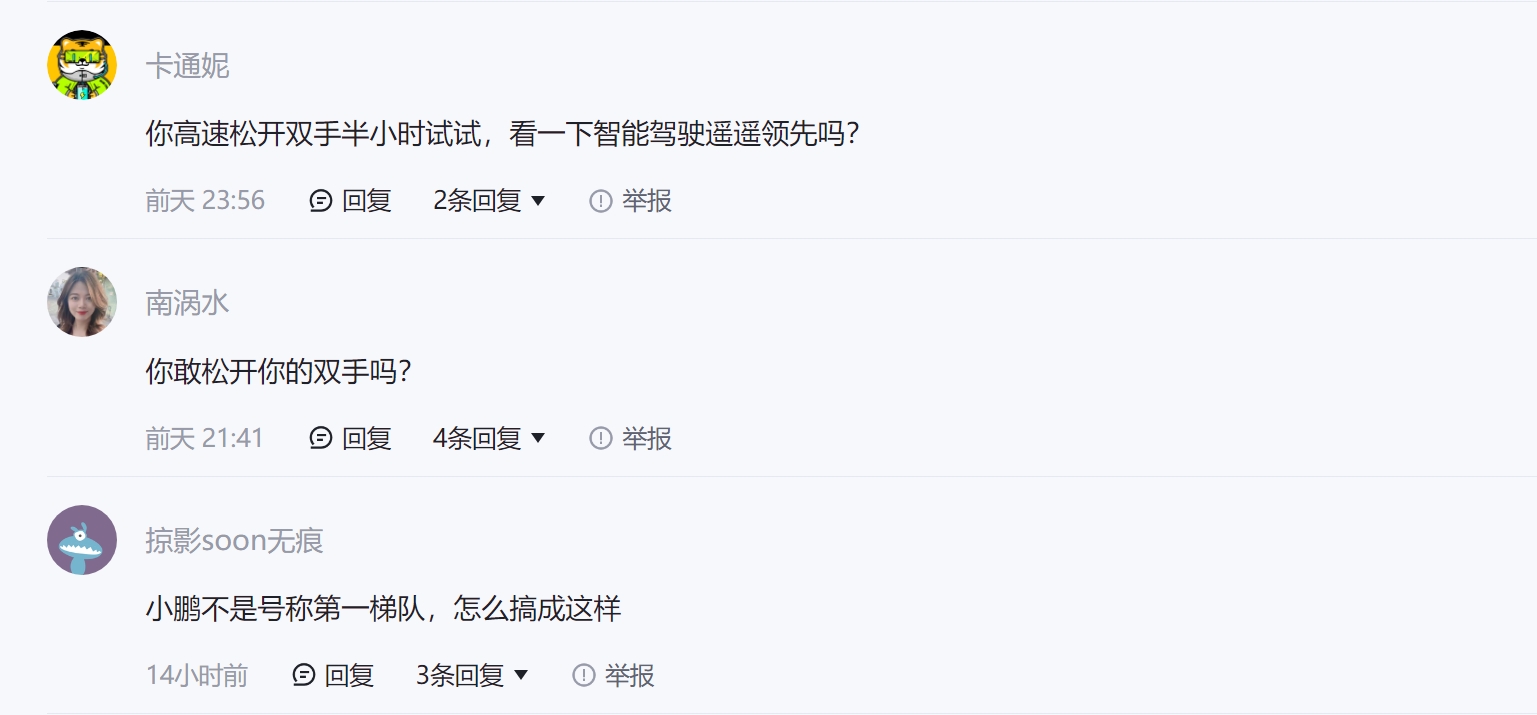Click the comment text about 小鹏 being first tier

click(383, 608)
